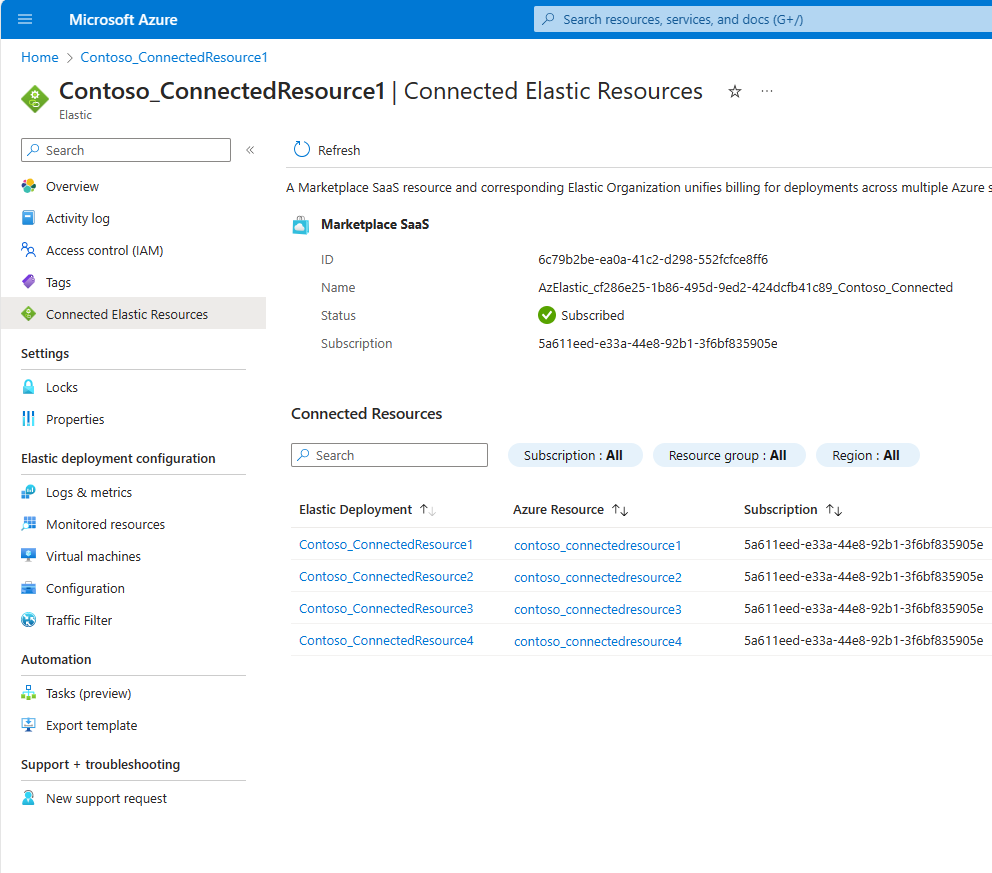992x873 pixels.
Task: Click the magnifier icon in global search
Action: coord(549,19)
